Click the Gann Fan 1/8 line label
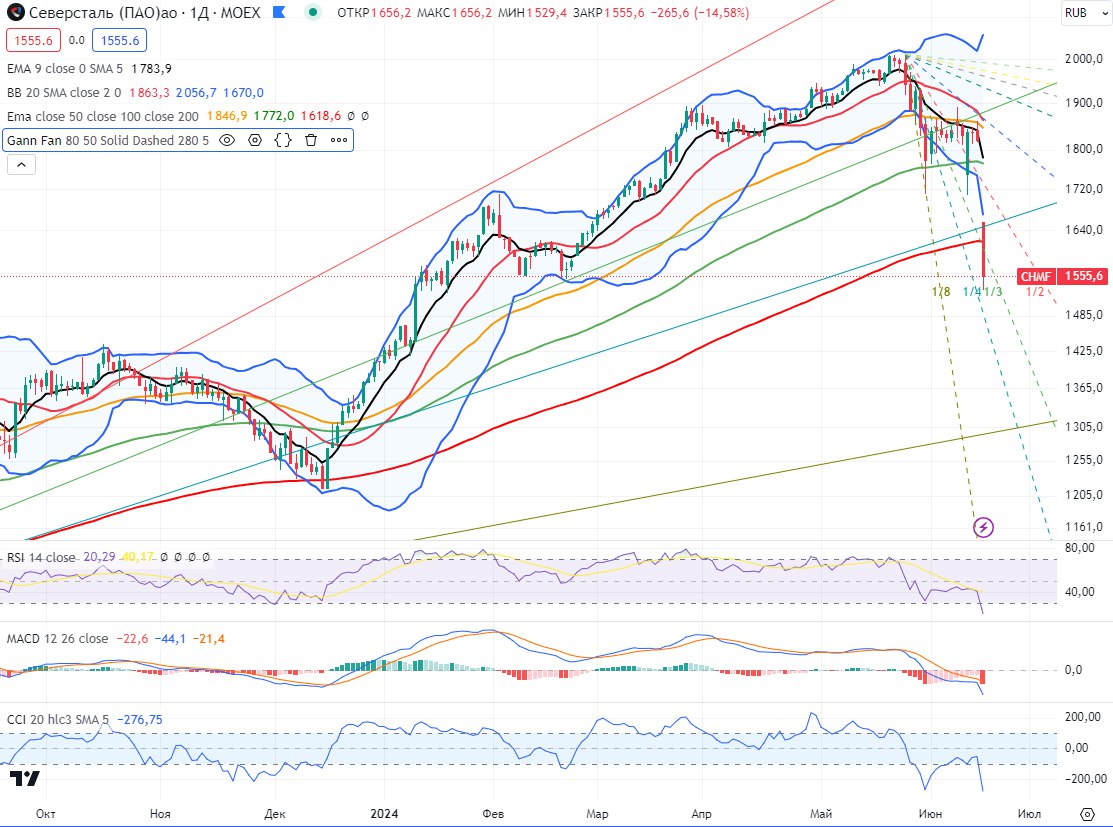 [941, 292]
